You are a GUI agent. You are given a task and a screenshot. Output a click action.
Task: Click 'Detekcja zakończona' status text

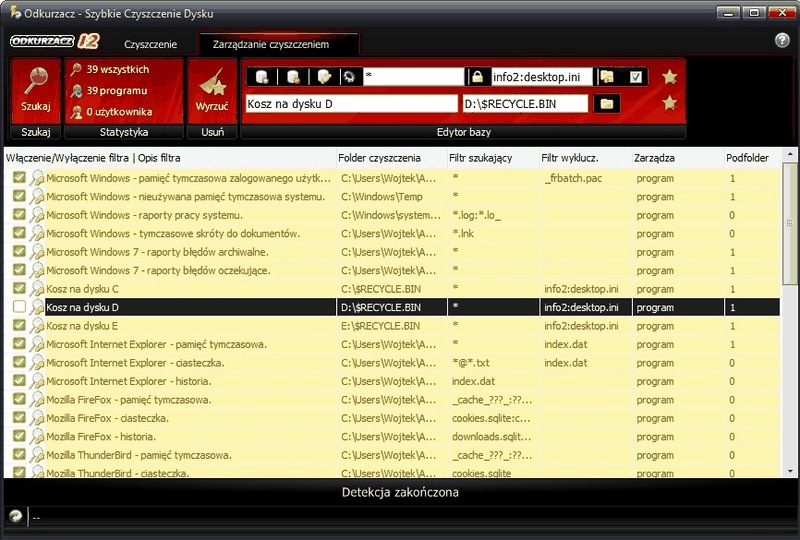(400, 492)
